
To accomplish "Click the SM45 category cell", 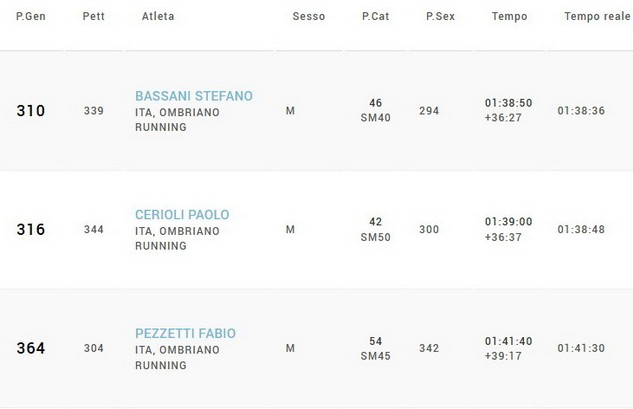I will (376, 356).
